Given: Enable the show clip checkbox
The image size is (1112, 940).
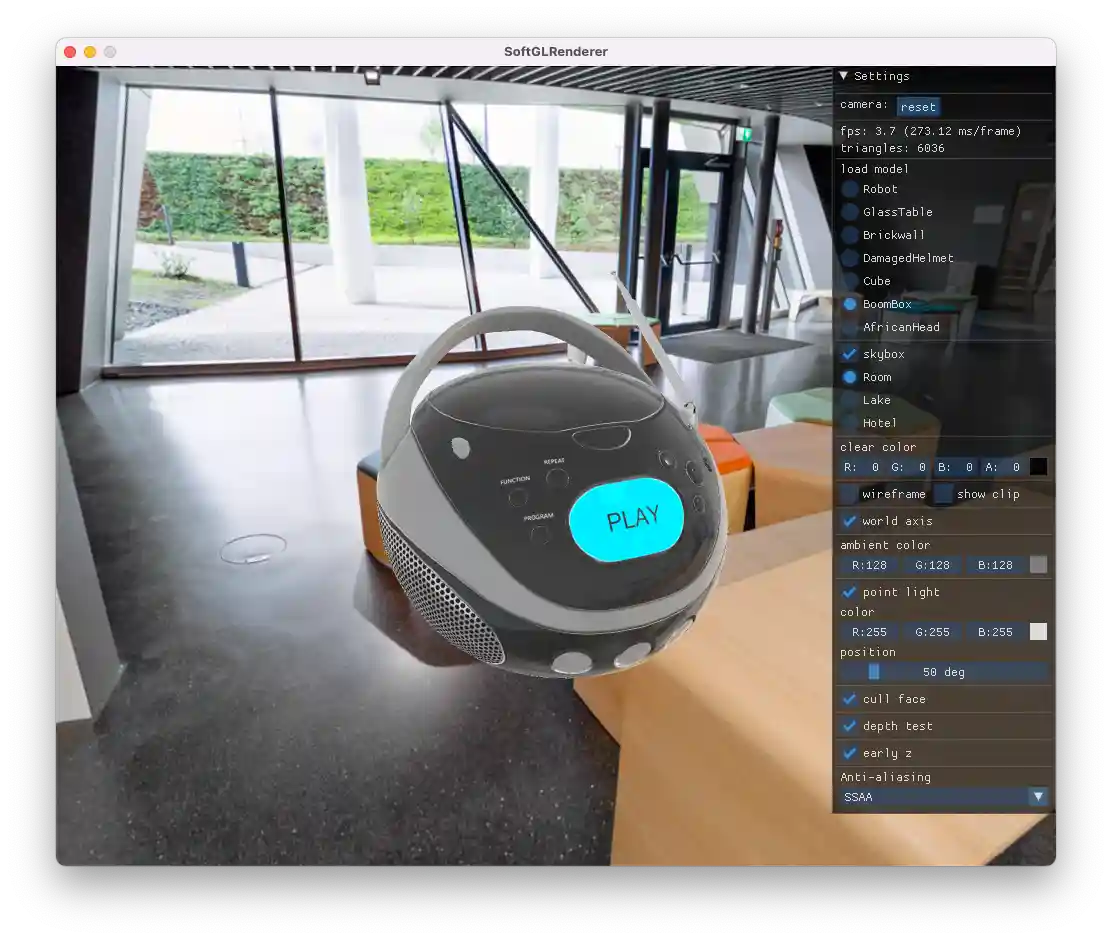Looking at the screenshot, I should tap(943, 494).
